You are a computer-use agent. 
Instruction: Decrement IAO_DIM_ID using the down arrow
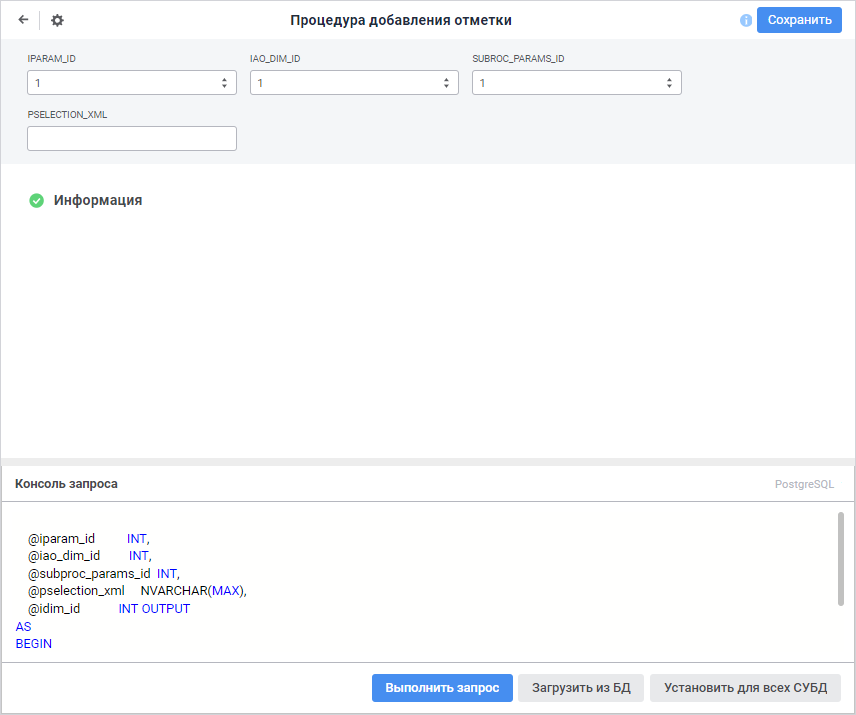tap(446, 86)
